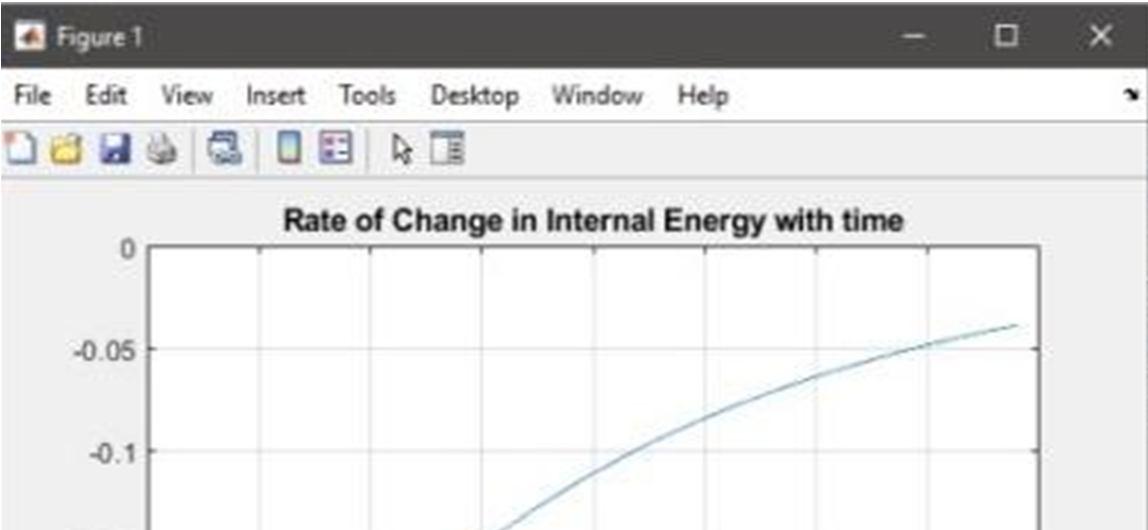
Task: Open the Property Inspector icon
Action: pyautogui.click(x=447, y=149)
